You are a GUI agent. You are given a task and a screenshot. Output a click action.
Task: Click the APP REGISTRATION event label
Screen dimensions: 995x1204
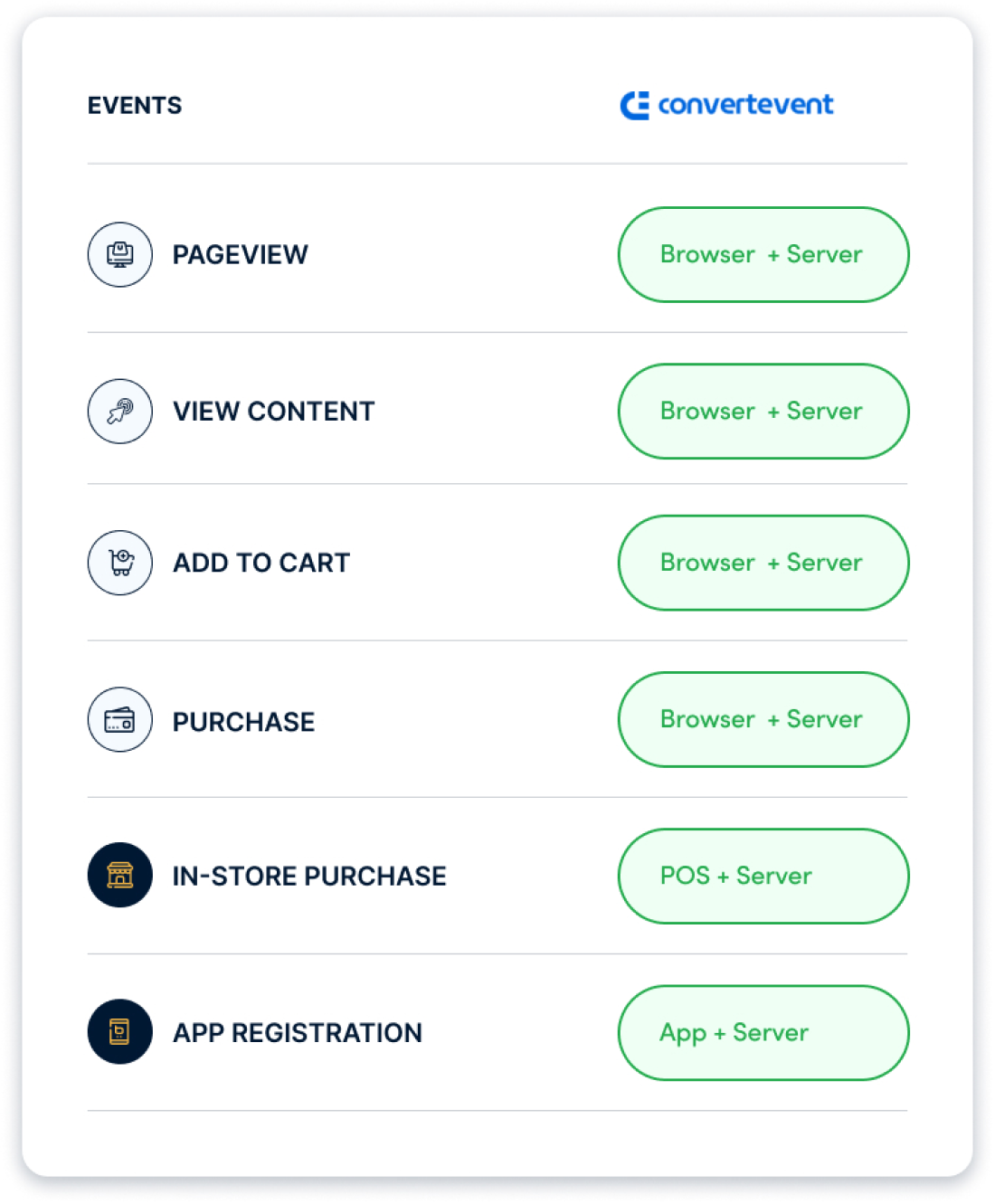[x=298, y=1032]
